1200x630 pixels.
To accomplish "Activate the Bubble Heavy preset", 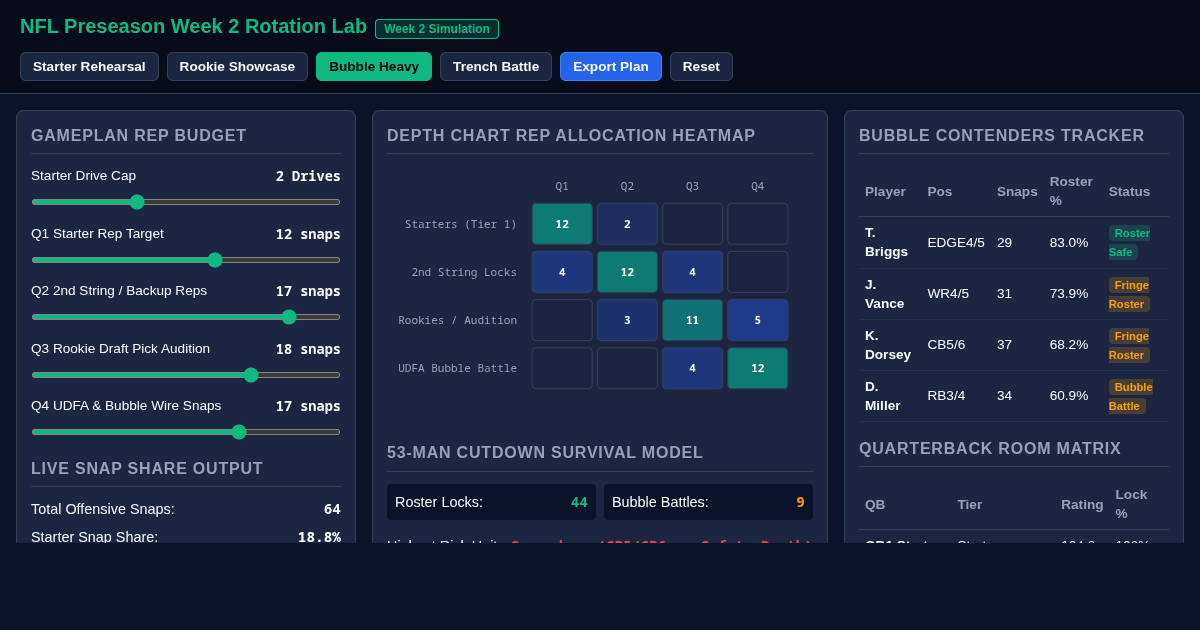I will [x=374, y=67].
